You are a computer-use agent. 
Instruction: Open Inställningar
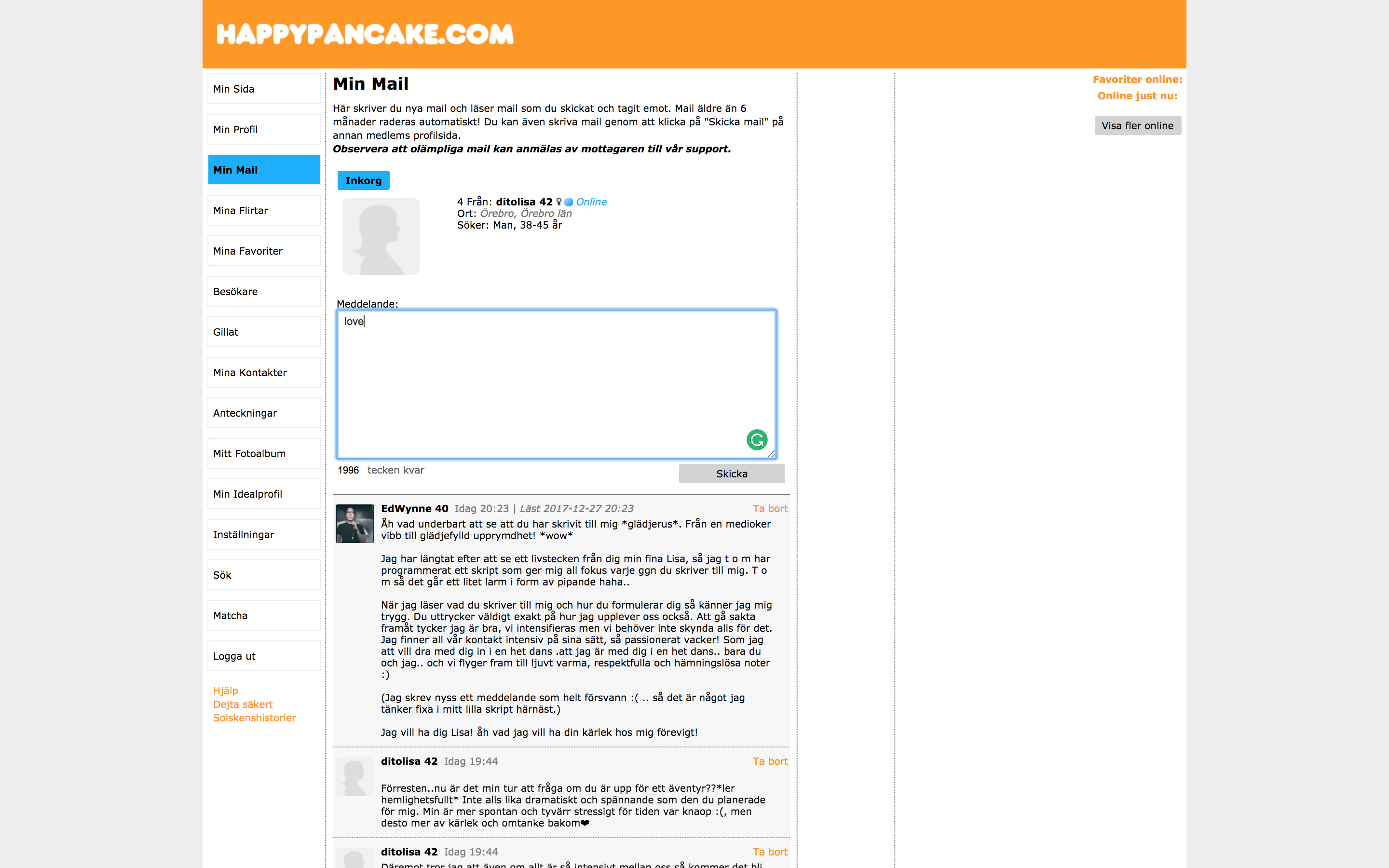pyautogui.click(x=264, y=534)
